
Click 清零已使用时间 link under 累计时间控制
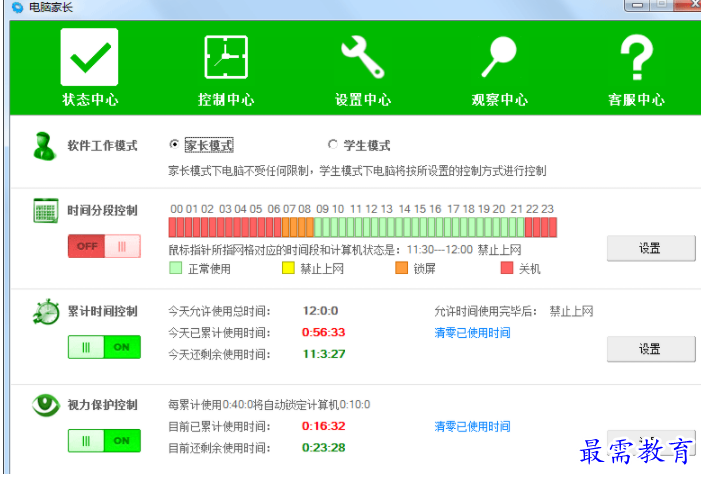[472, 333]
